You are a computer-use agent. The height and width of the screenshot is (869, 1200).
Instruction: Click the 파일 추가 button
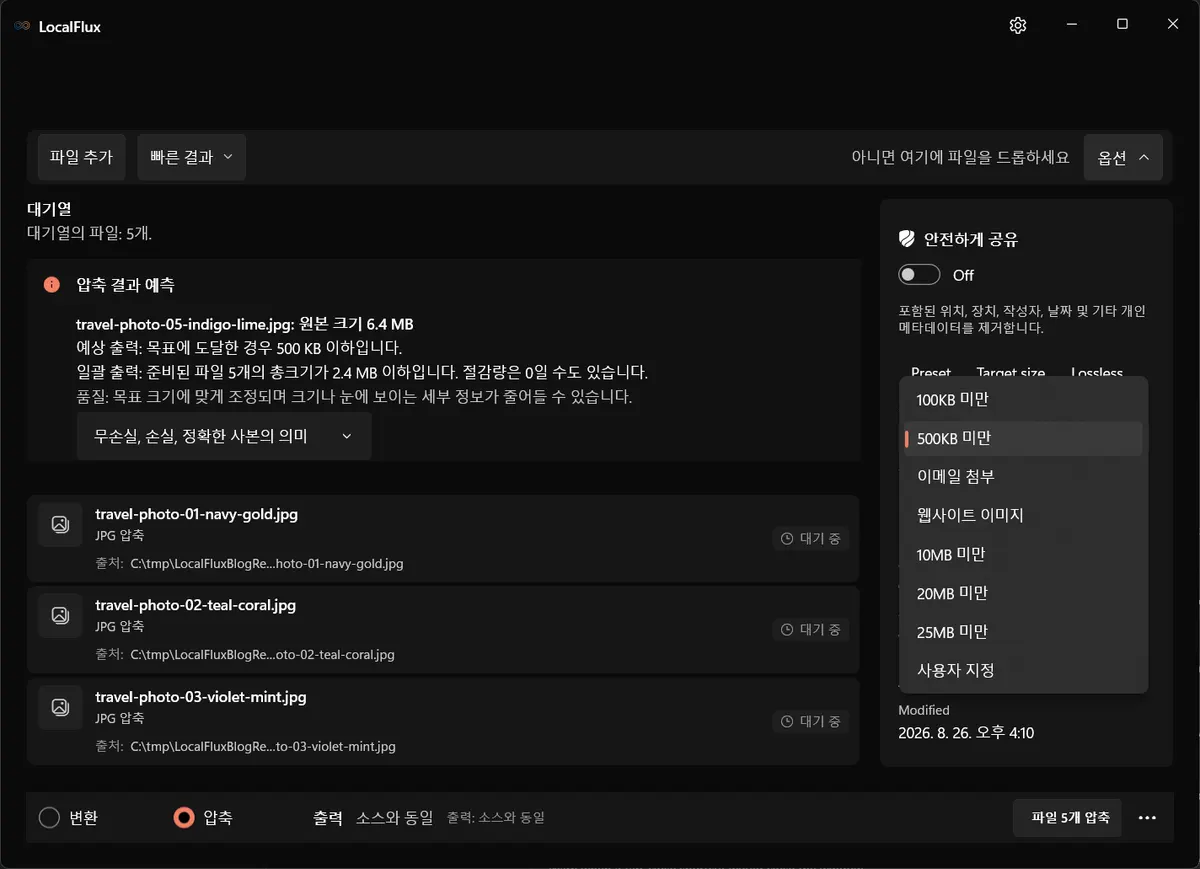click(x=81, y=157)
